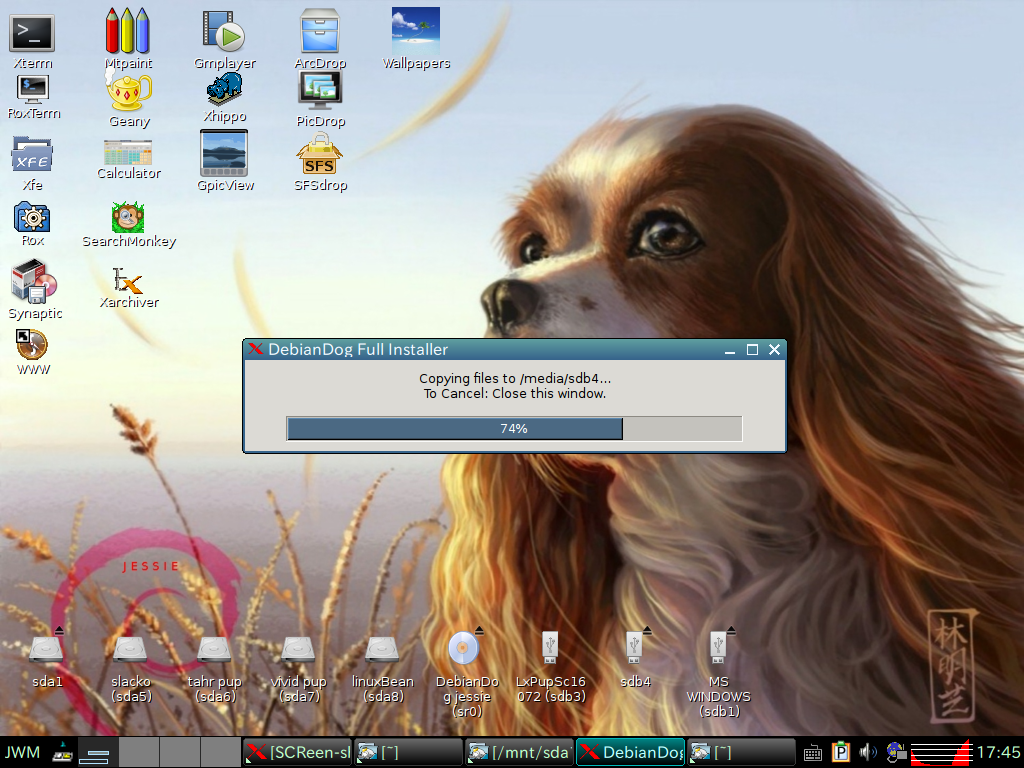Click the Xhippo desktop icon
1024x768 pixels.
pyautogui.click(x=225, y=89)
